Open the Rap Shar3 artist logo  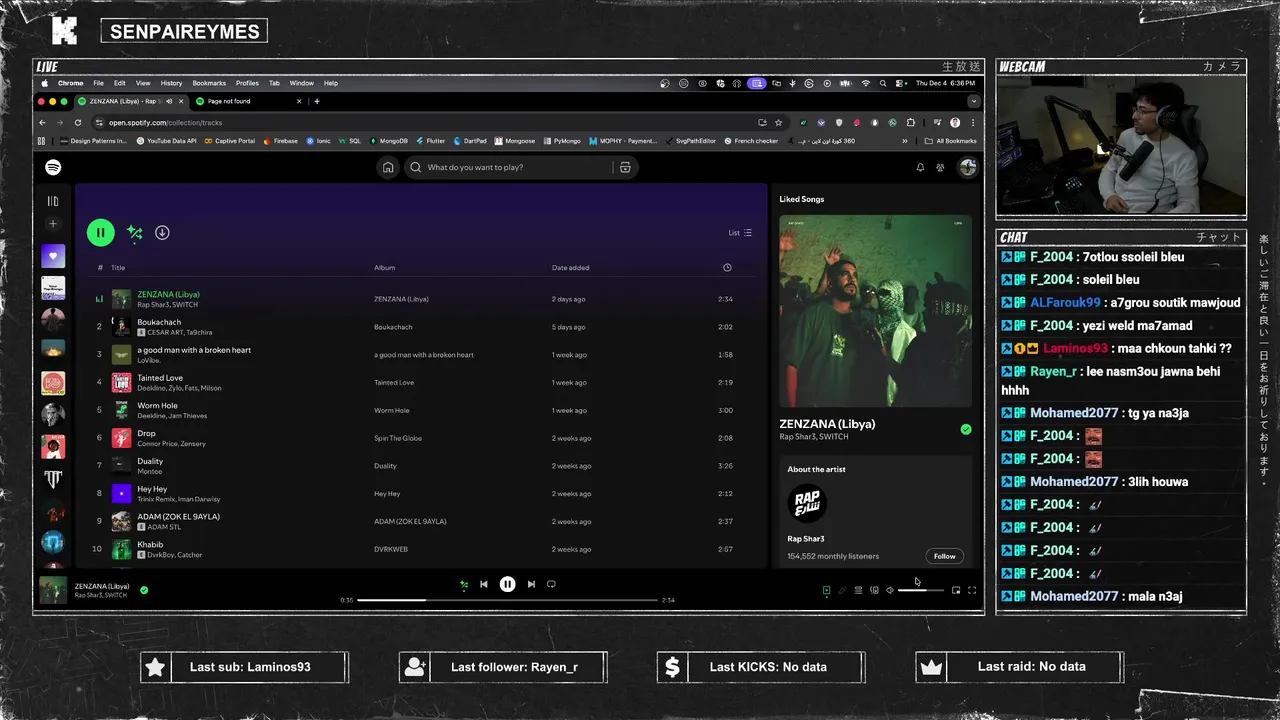(x=806, y=502)
